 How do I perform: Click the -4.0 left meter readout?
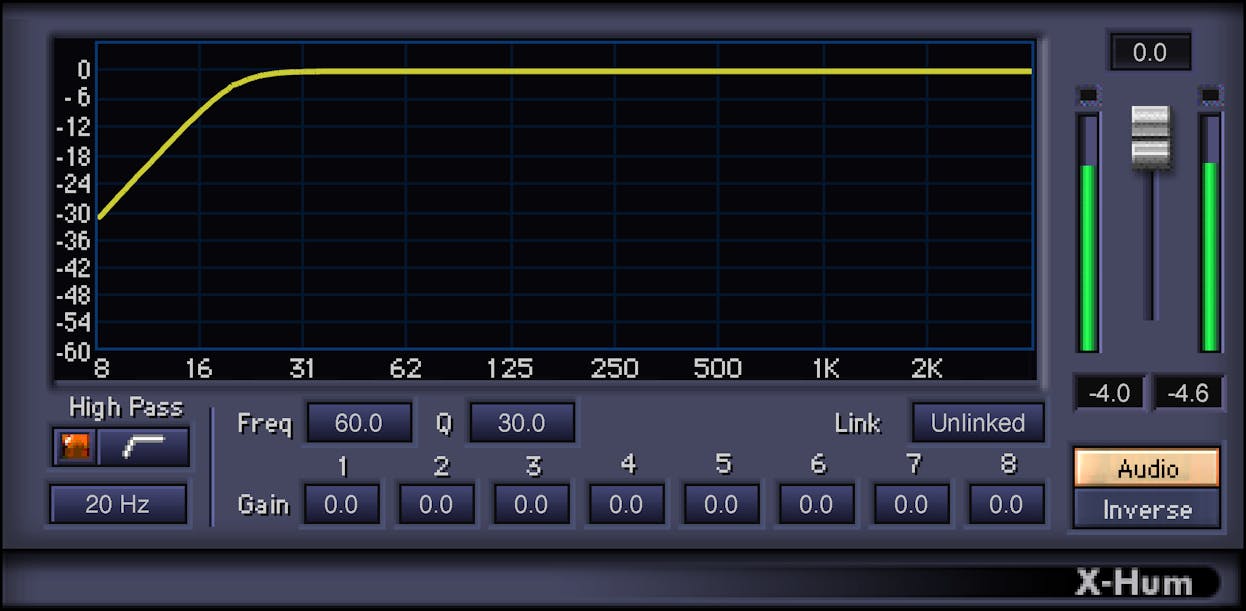(x=1108, y=393)
